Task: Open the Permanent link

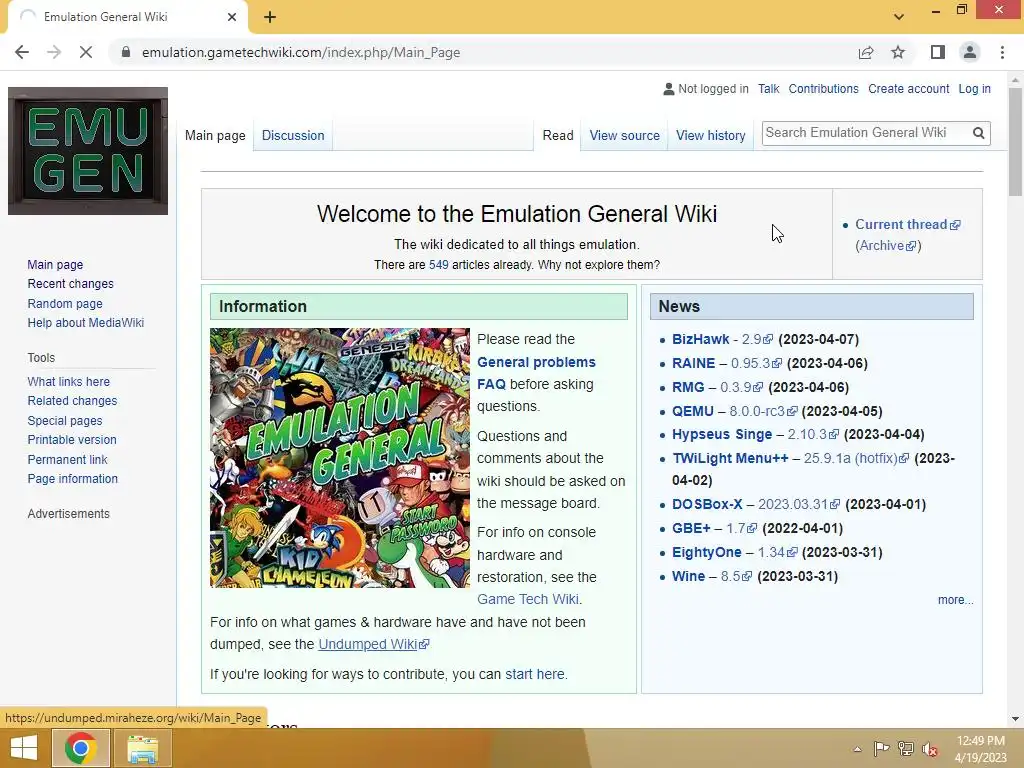Action: click(67, 460)
